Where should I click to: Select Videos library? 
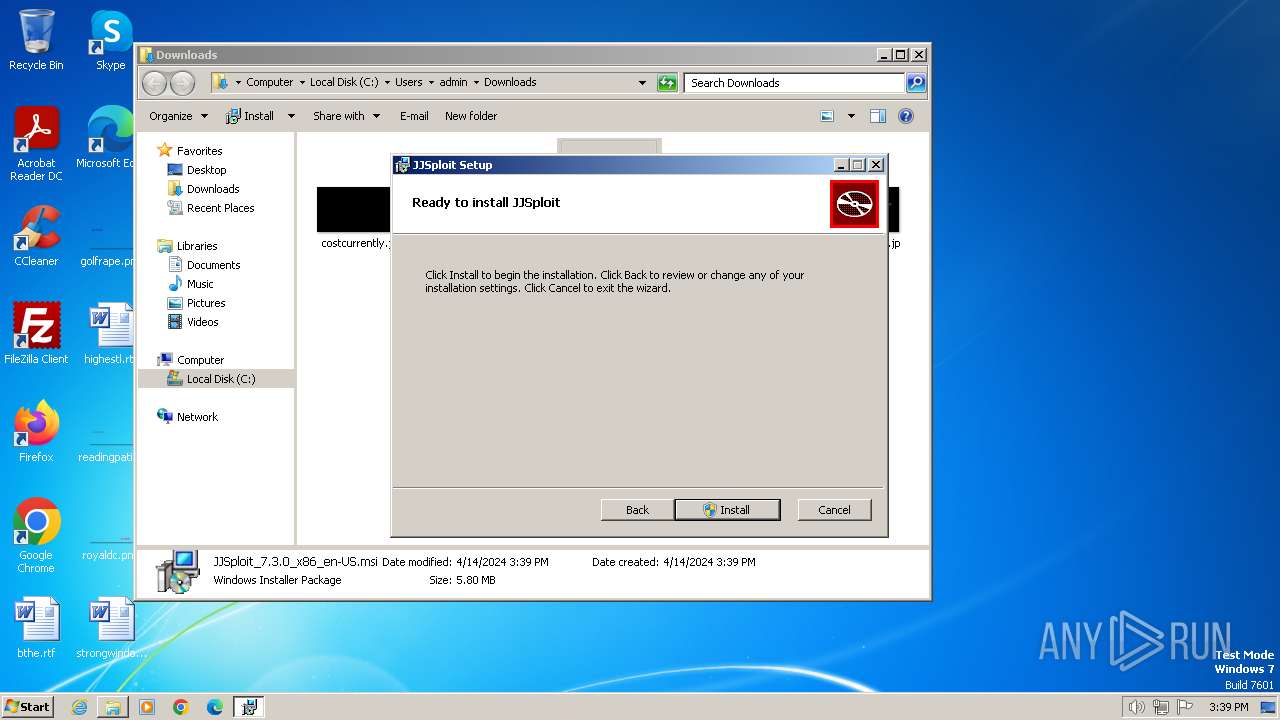pos(202,322)
